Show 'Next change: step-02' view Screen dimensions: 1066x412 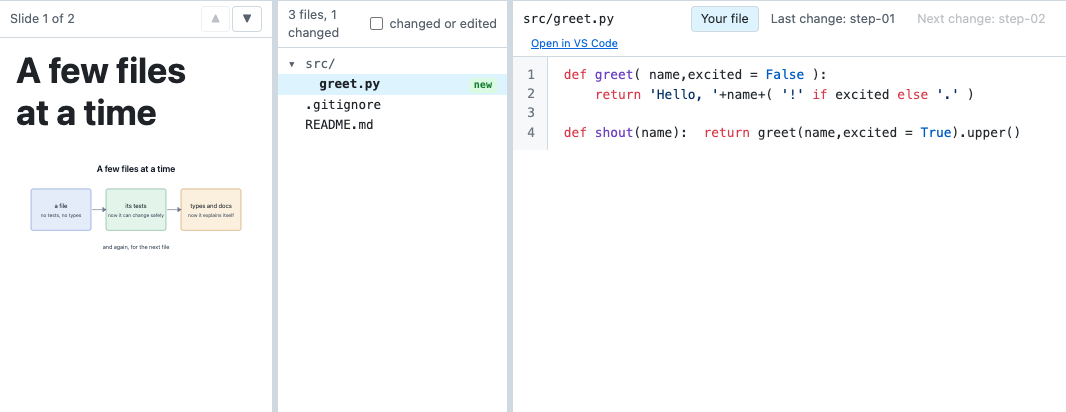tap(981, 19)
